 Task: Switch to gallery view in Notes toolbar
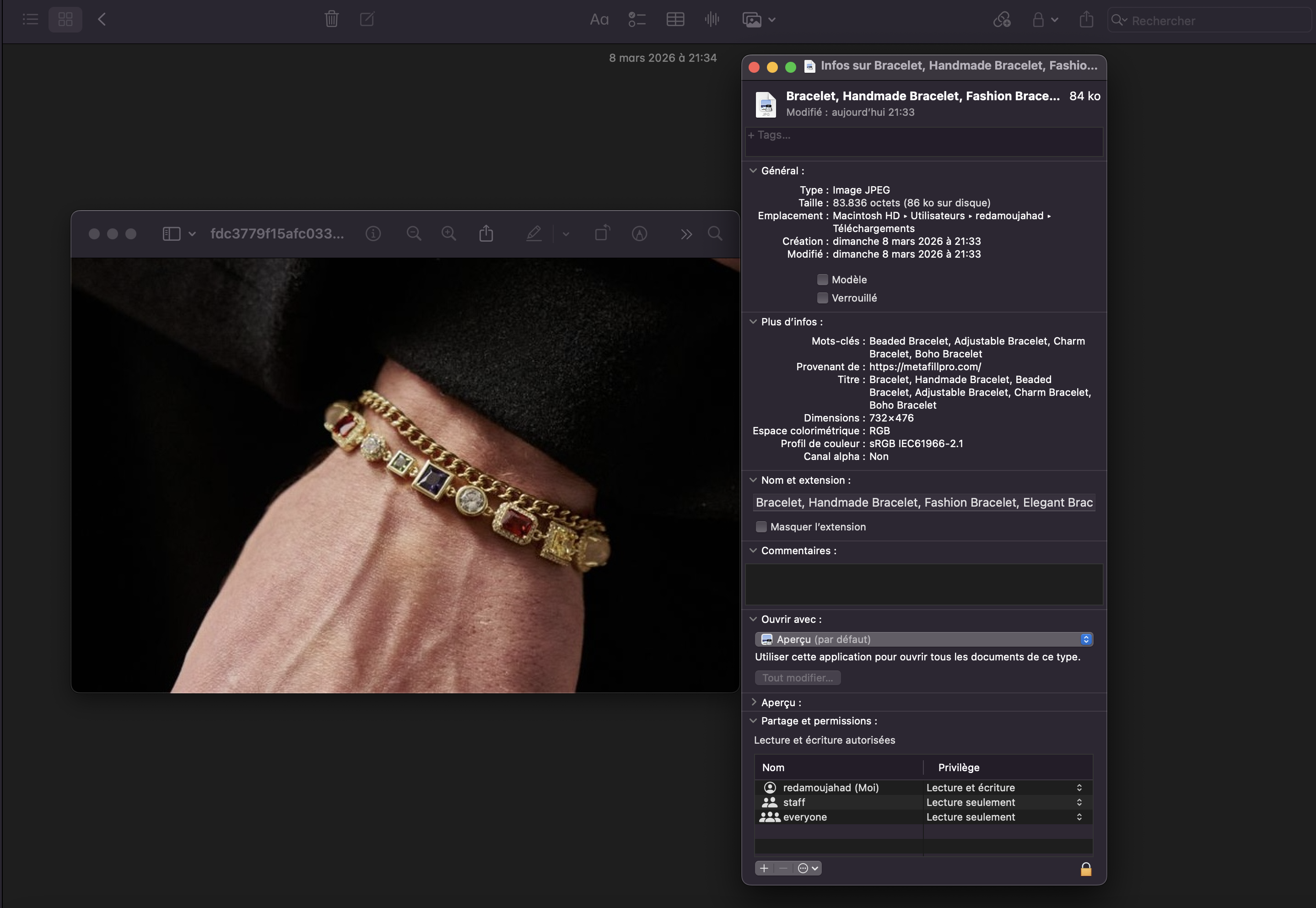click(x=65, y=19)
